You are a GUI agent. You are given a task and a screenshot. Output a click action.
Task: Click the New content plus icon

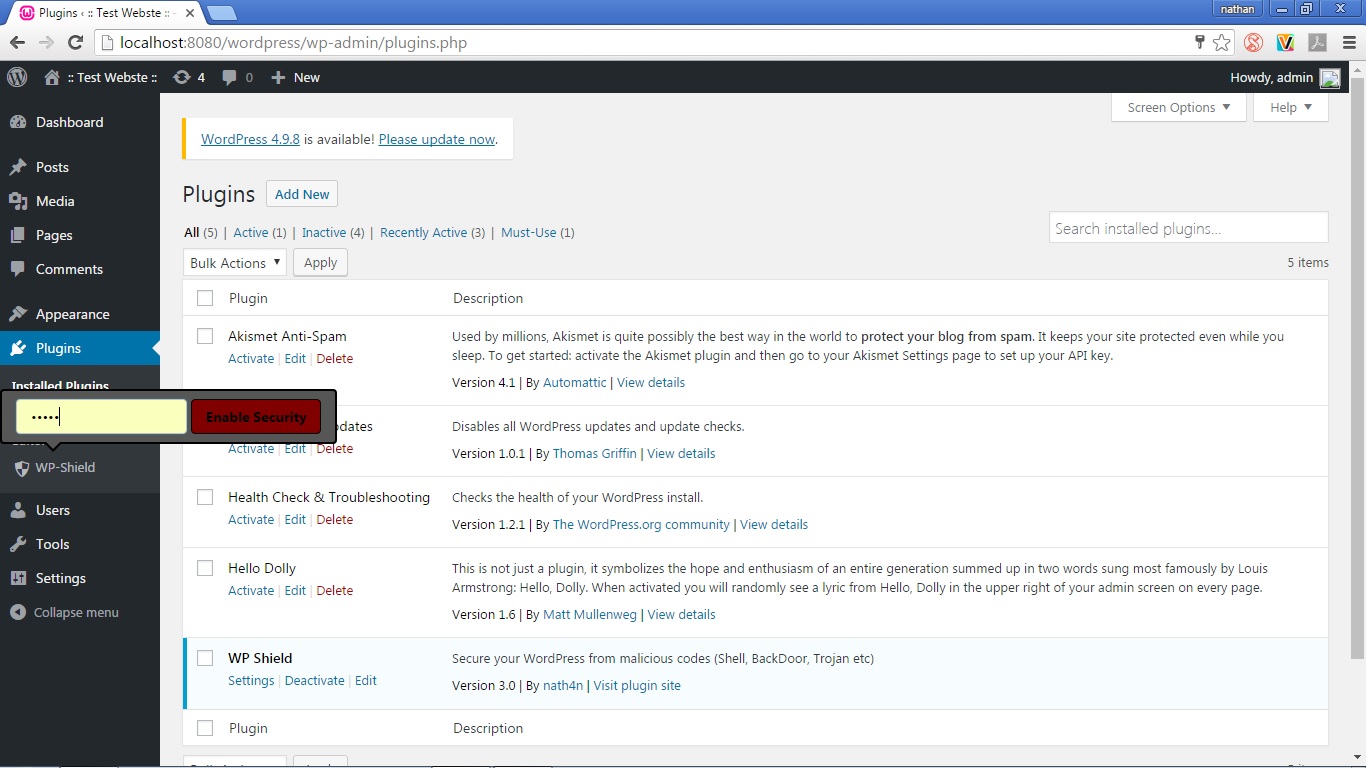tap(278, 77)
